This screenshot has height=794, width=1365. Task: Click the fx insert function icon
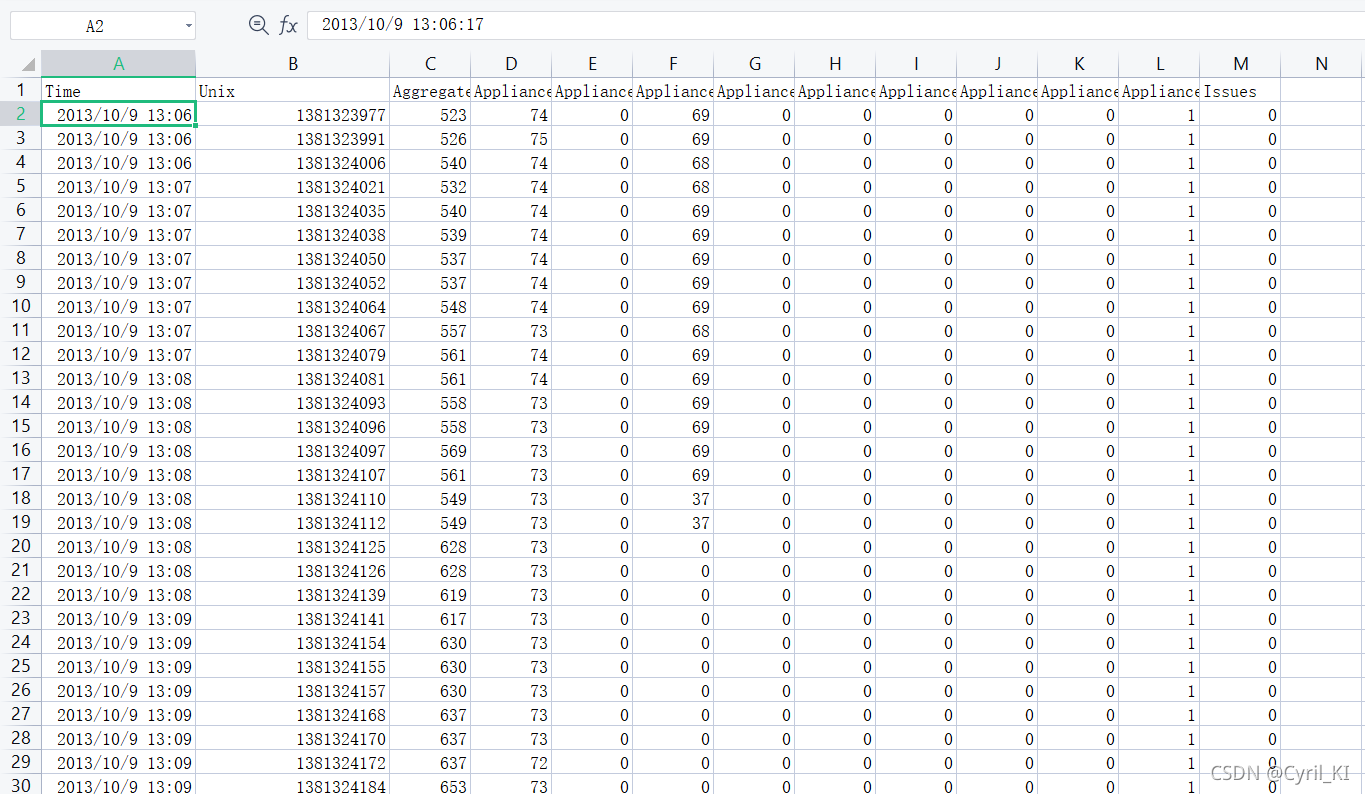(x=288, y=25)
